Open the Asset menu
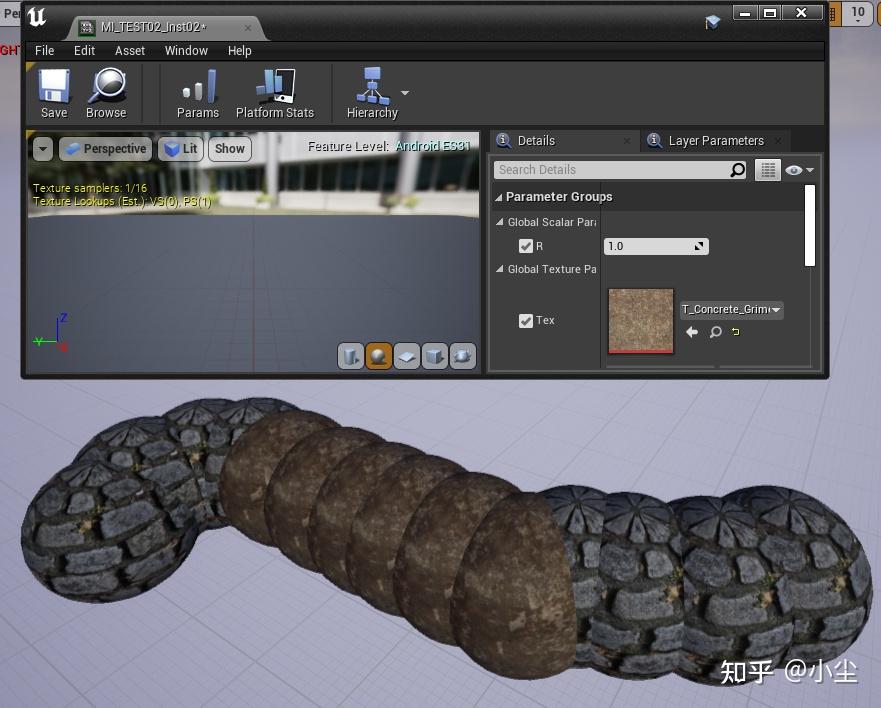881x708 pixels. pyautogui.click(x=130, y=50)
